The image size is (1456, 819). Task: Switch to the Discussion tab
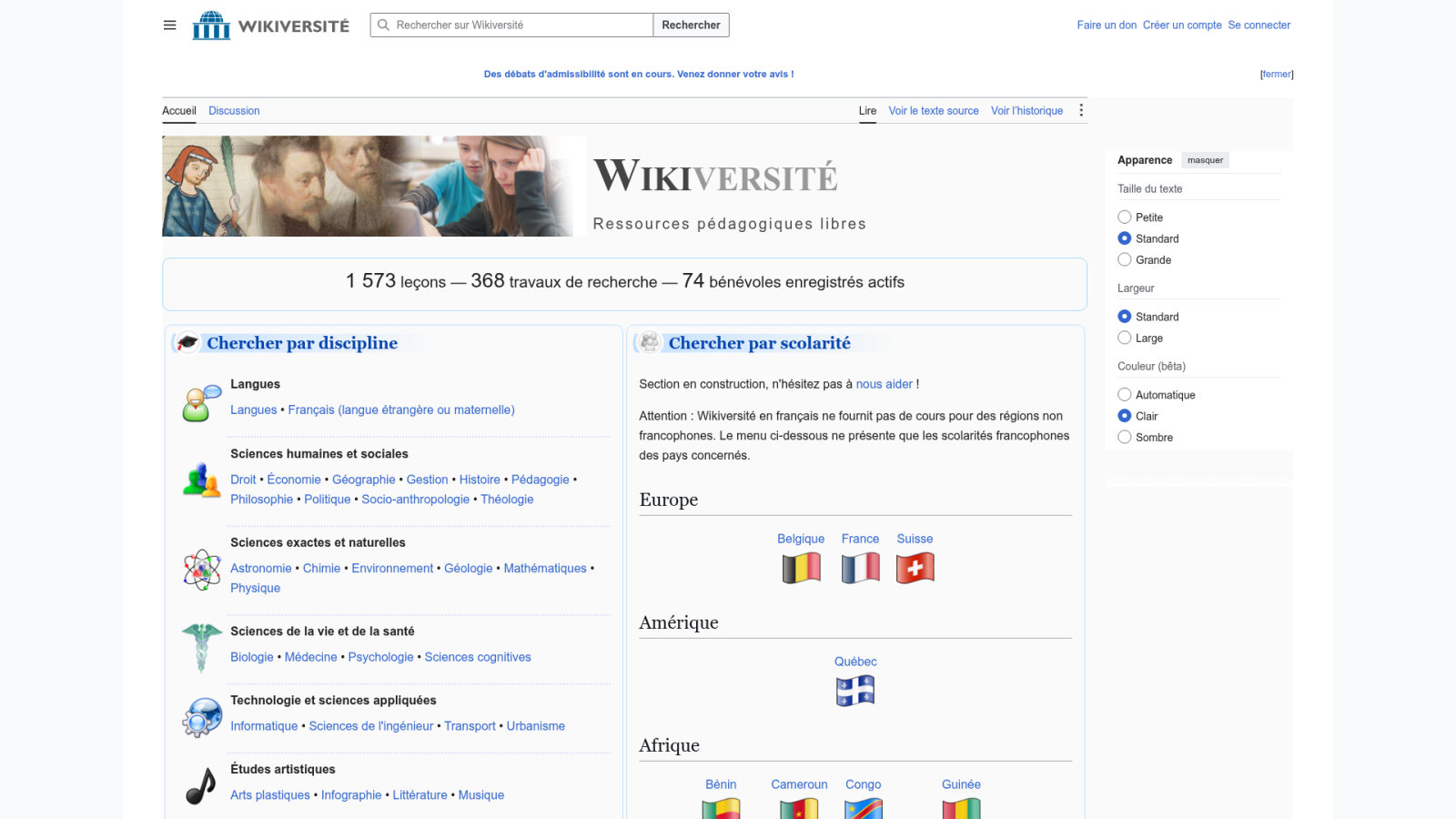pos(234,111)
